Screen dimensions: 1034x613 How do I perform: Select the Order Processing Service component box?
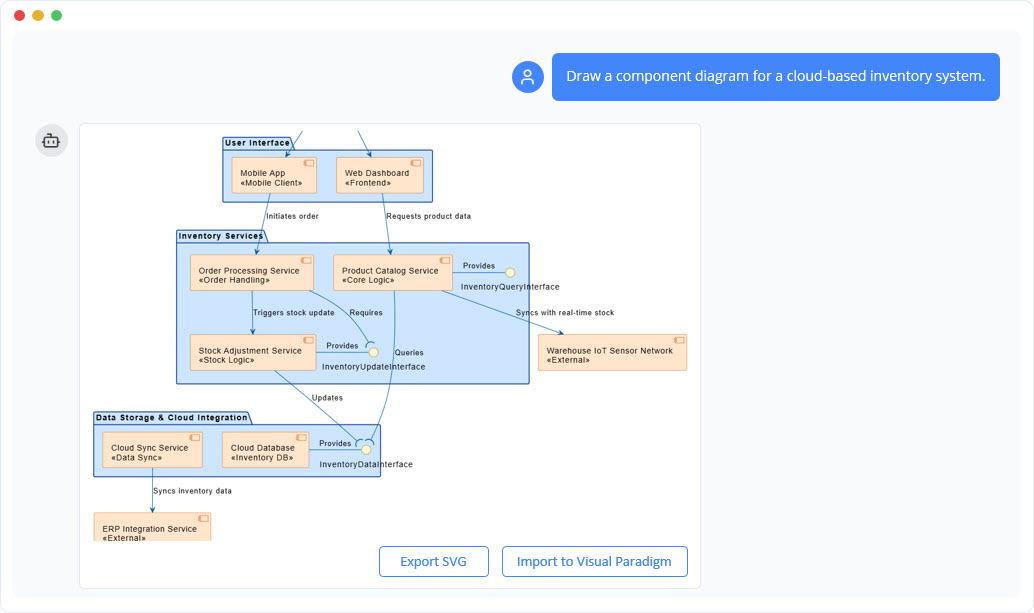[x=251, y=271]
